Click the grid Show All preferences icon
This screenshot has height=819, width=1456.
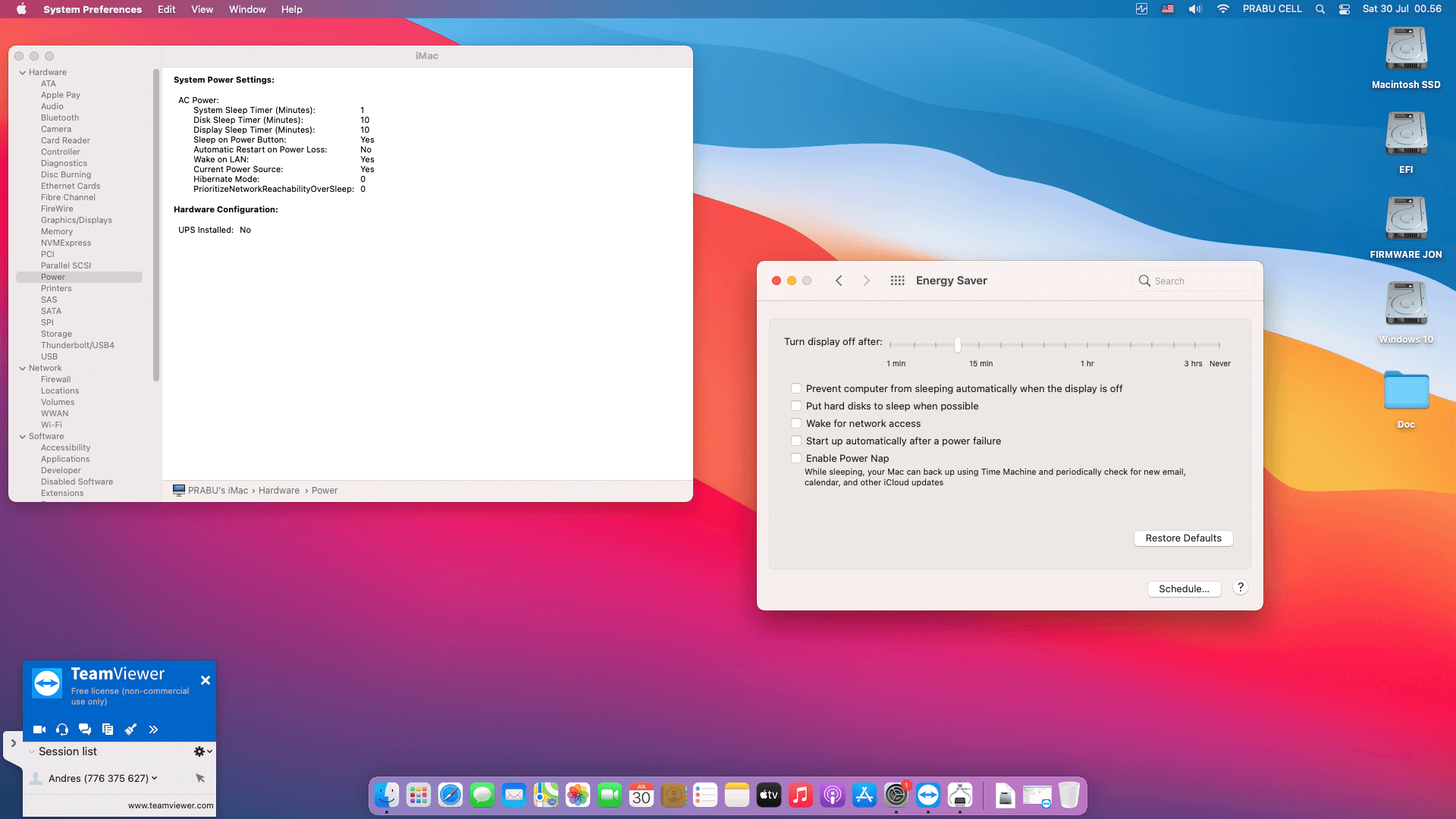(897, 281)
